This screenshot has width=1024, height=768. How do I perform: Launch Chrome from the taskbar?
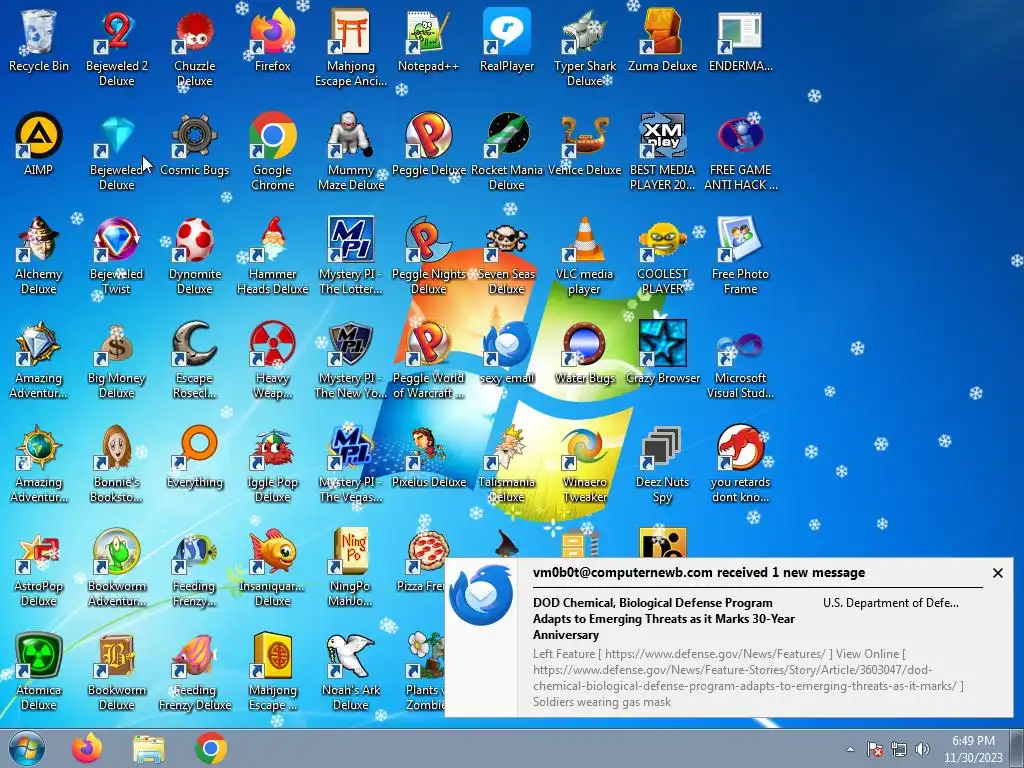click(x=210, y=748)
